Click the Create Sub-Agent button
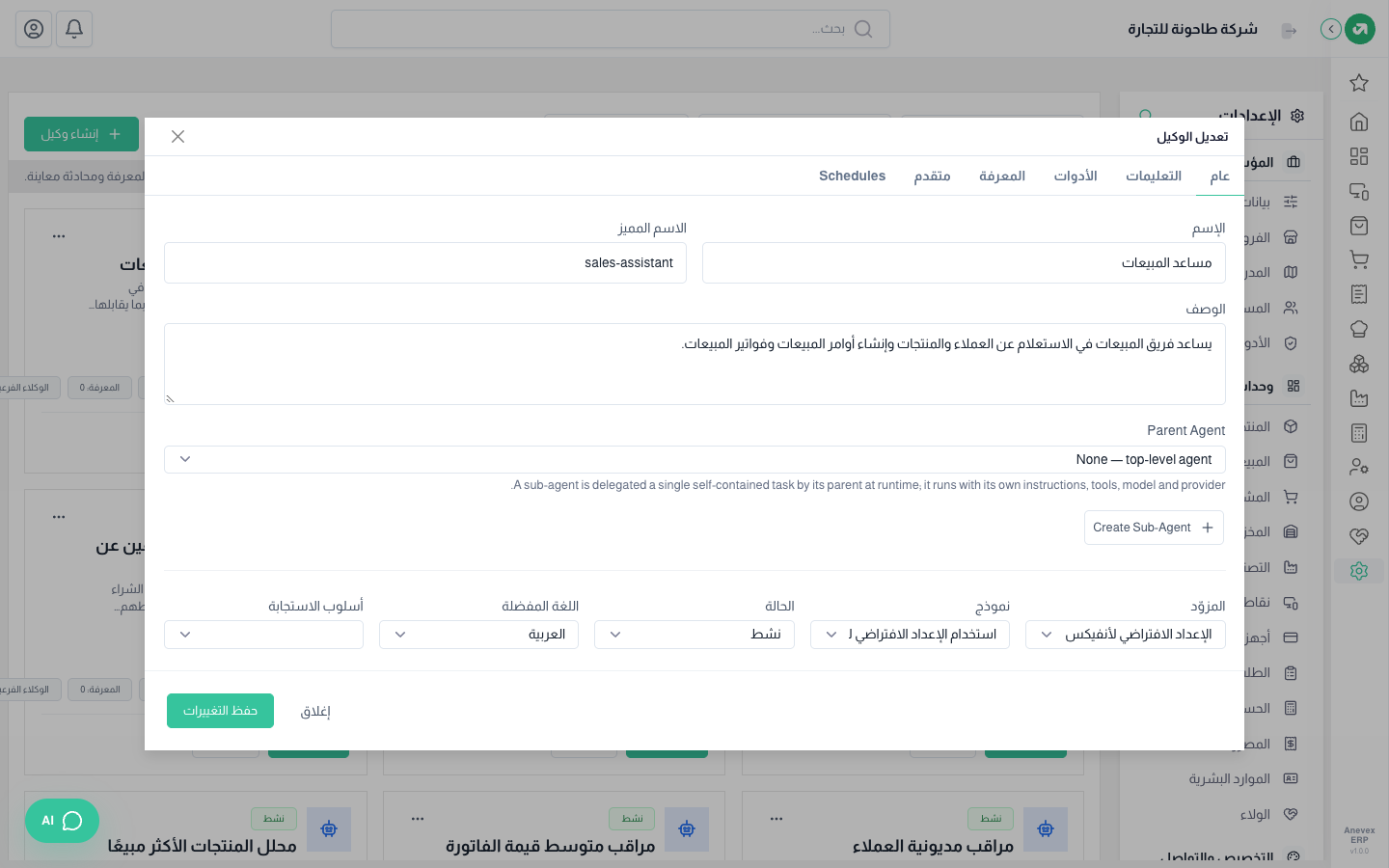 [x=1154, y=528]
